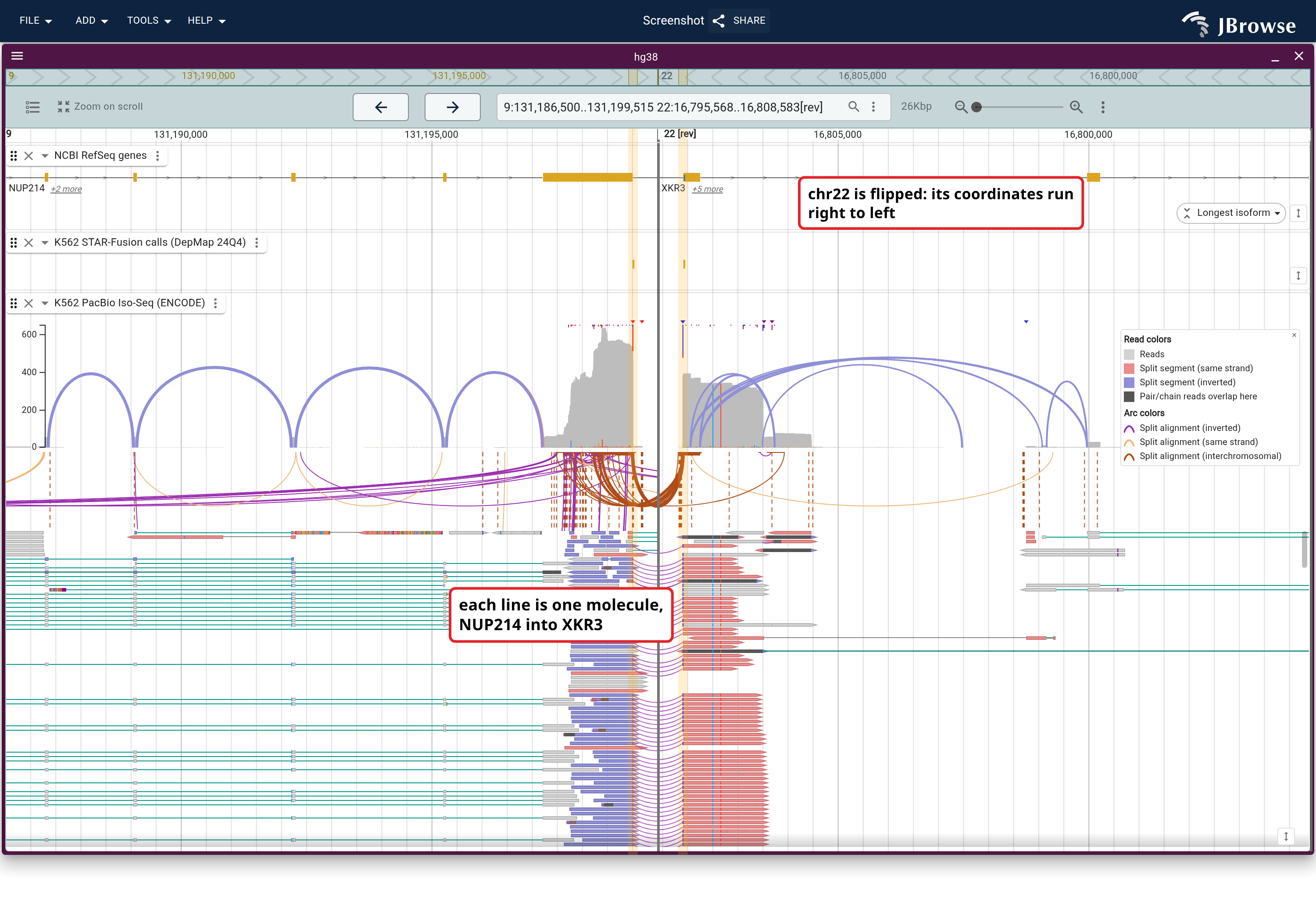
Task: Open the HELP menu
Action: (x=206, y=20)
